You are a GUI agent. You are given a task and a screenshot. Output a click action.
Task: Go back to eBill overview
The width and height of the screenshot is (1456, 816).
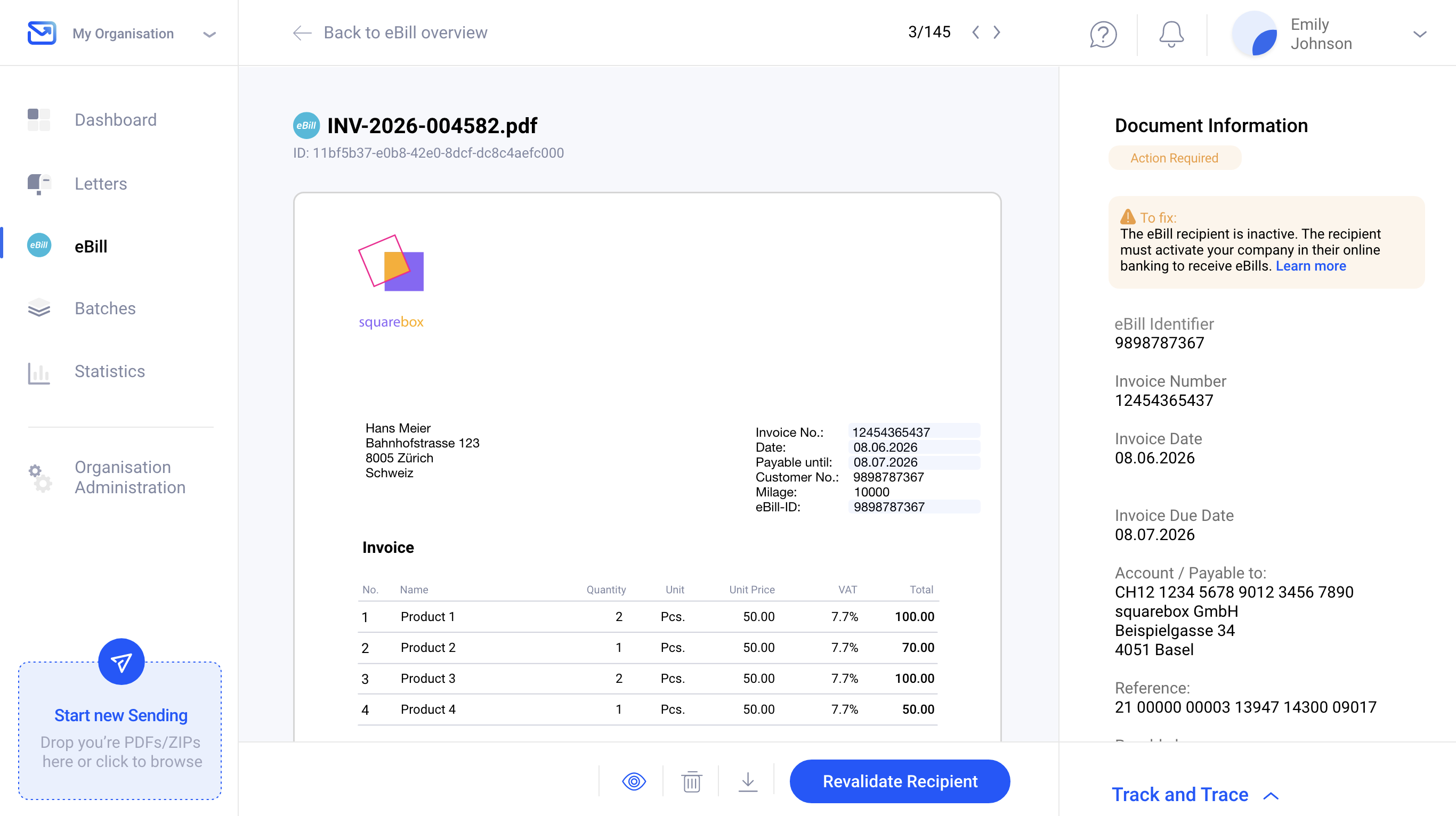pos(405,32)
